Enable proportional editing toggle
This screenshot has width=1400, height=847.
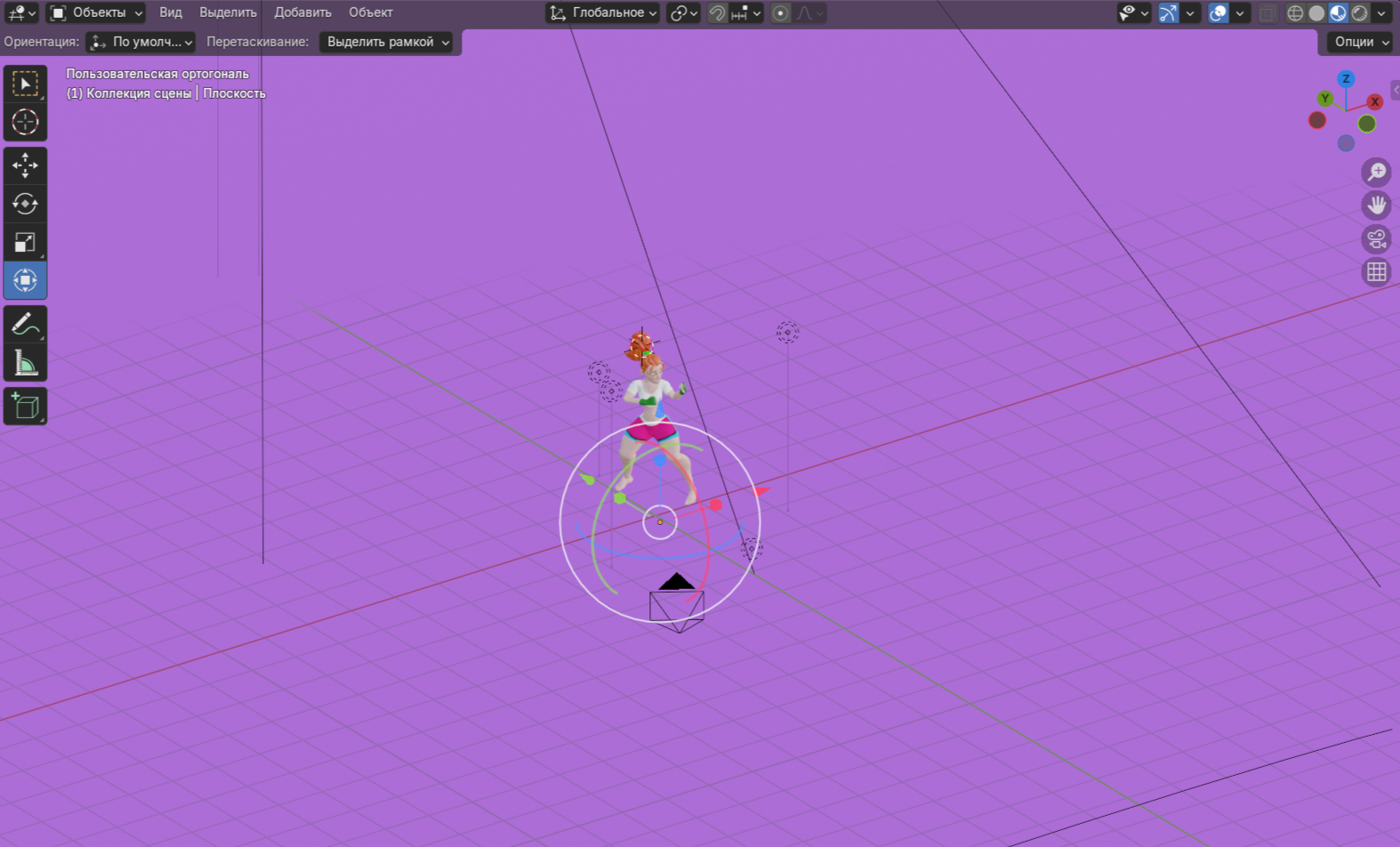coord(780,13)
